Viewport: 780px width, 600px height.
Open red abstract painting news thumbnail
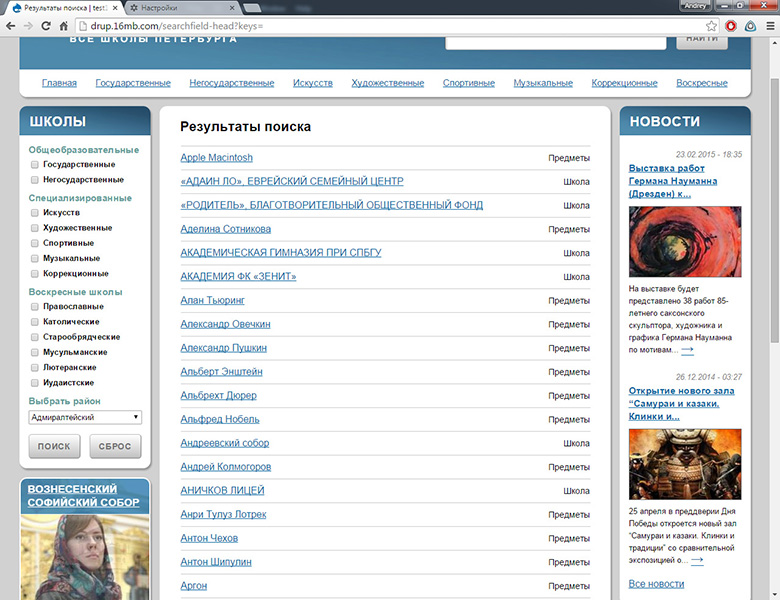[685, 242]
